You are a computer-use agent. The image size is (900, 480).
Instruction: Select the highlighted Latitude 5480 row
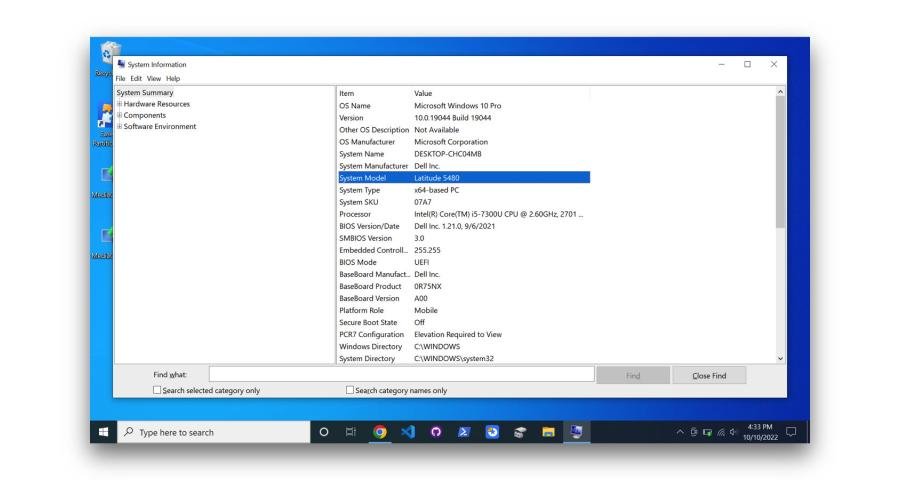click(464, 178)
